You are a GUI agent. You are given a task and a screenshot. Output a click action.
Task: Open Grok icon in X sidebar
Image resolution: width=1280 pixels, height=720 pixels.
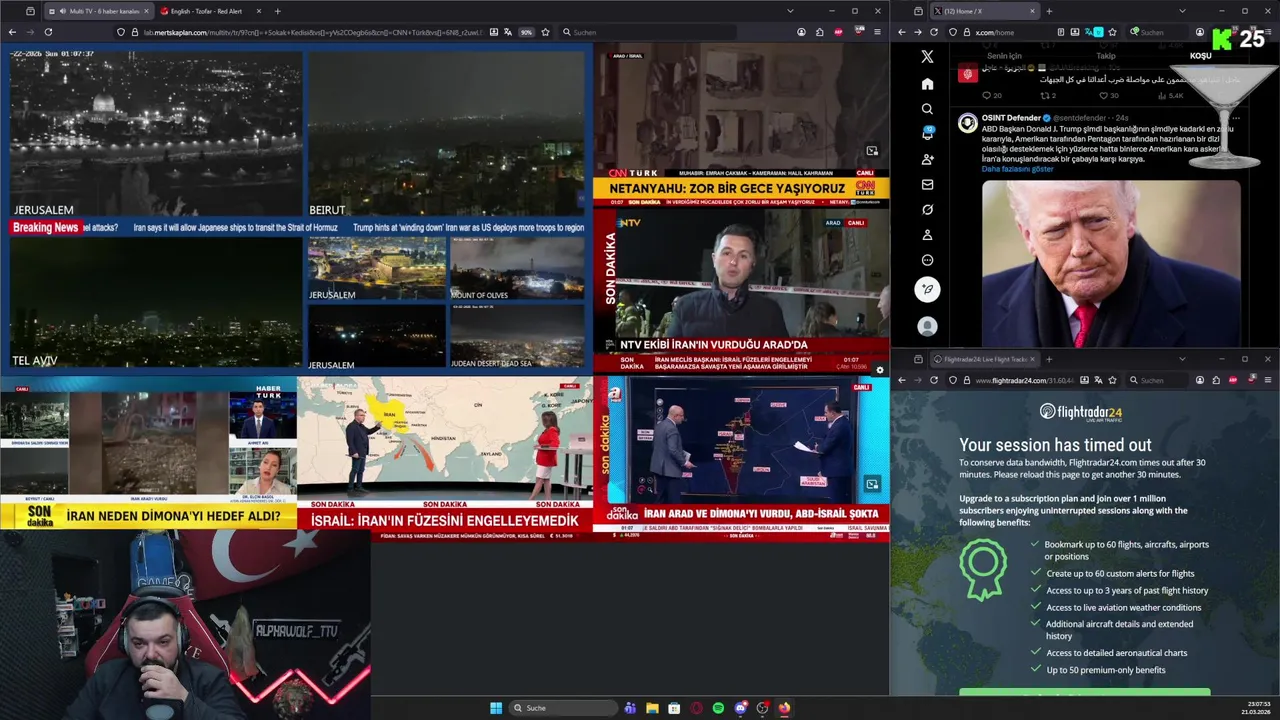[x=927, y=209]
